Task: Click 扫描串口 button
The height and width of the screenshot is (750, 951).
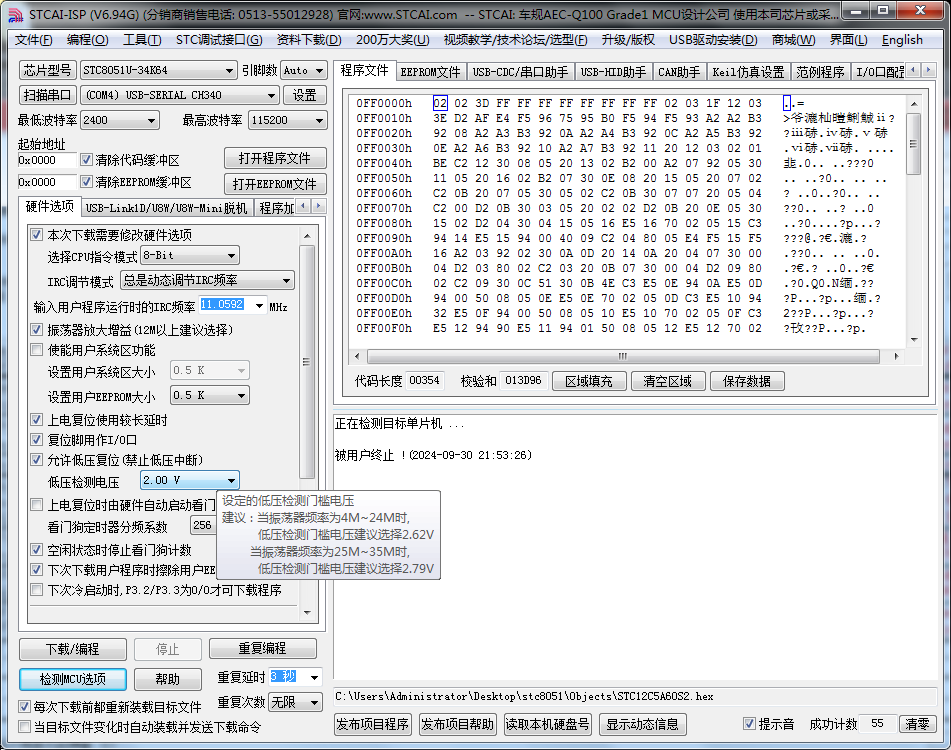Action: 47,95
